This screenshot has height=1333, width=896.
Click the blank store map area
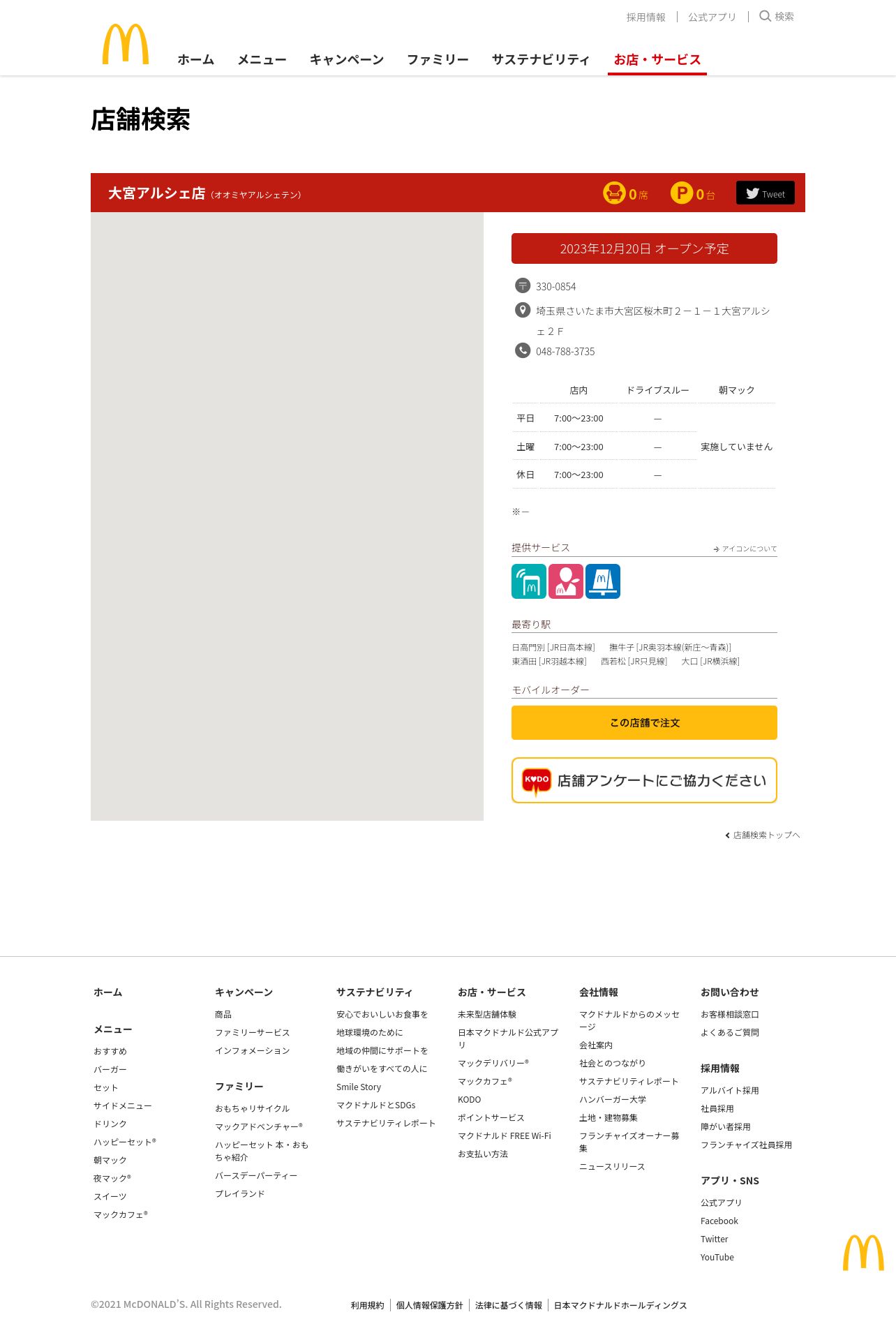tap(287, 516)
